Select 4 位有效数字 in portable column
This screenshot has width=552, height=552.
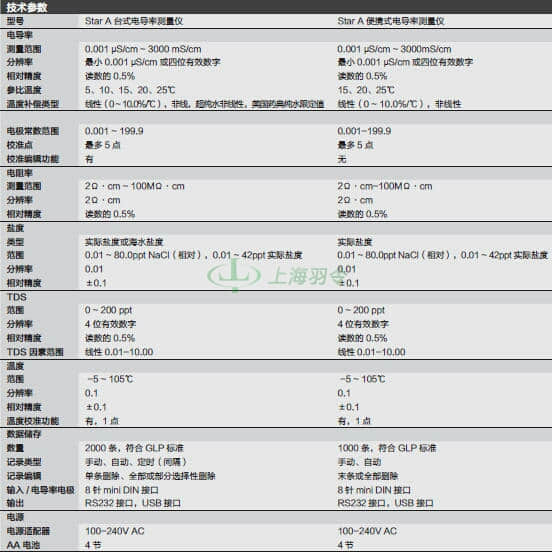point(363,324)
